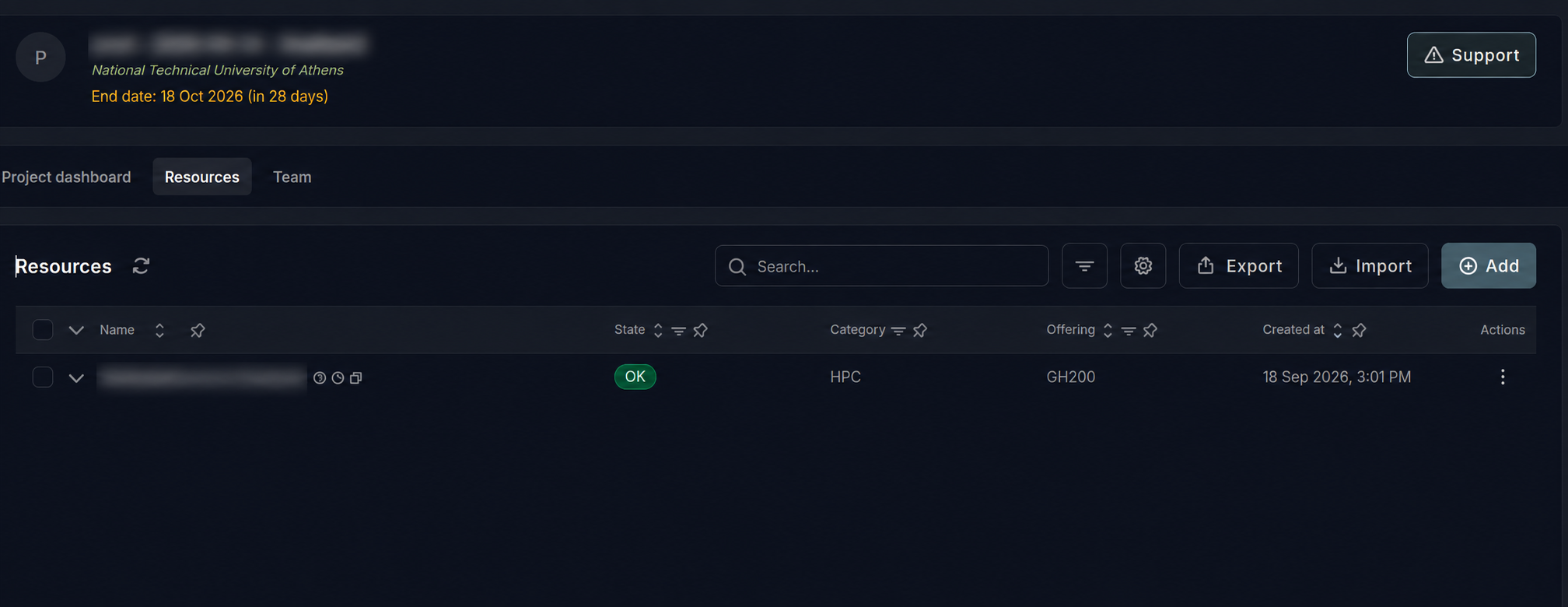Open the table filter icon button
This screenshot has width=1568, height=607.
(x=1084, y=266)
